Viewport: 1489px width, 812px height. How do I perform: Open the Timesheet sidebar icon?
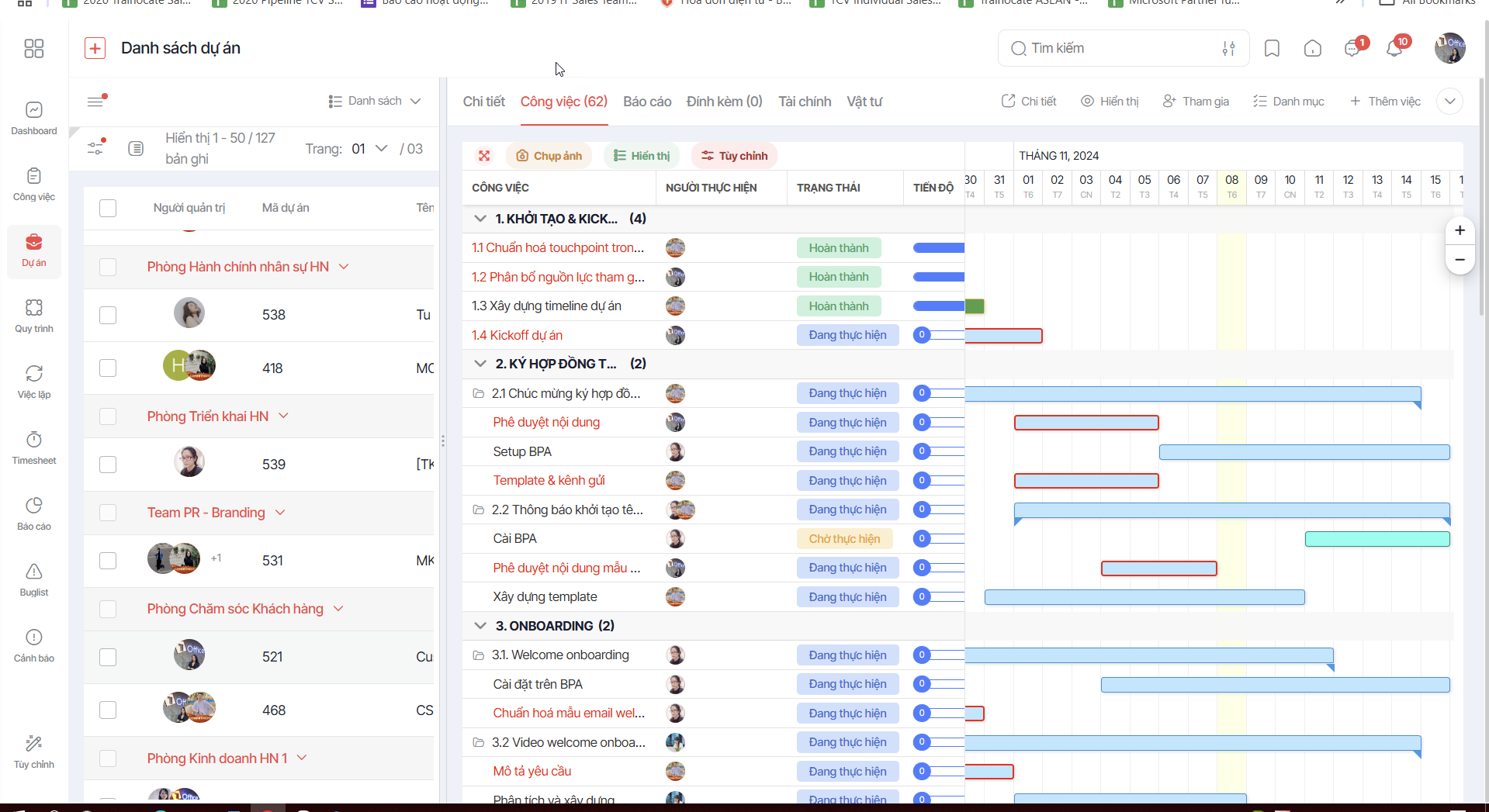(x=33, y=447)
